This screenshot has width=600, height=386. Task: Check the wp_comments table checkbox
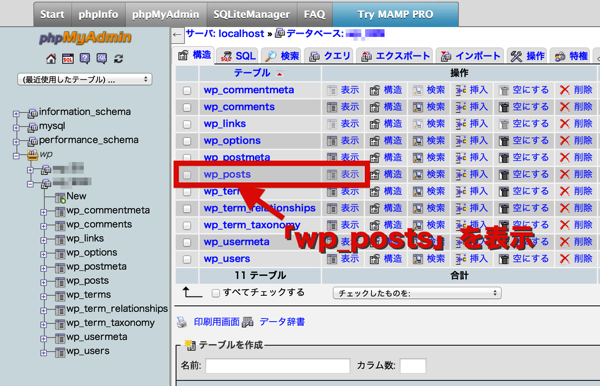click(x=187, y=107)
